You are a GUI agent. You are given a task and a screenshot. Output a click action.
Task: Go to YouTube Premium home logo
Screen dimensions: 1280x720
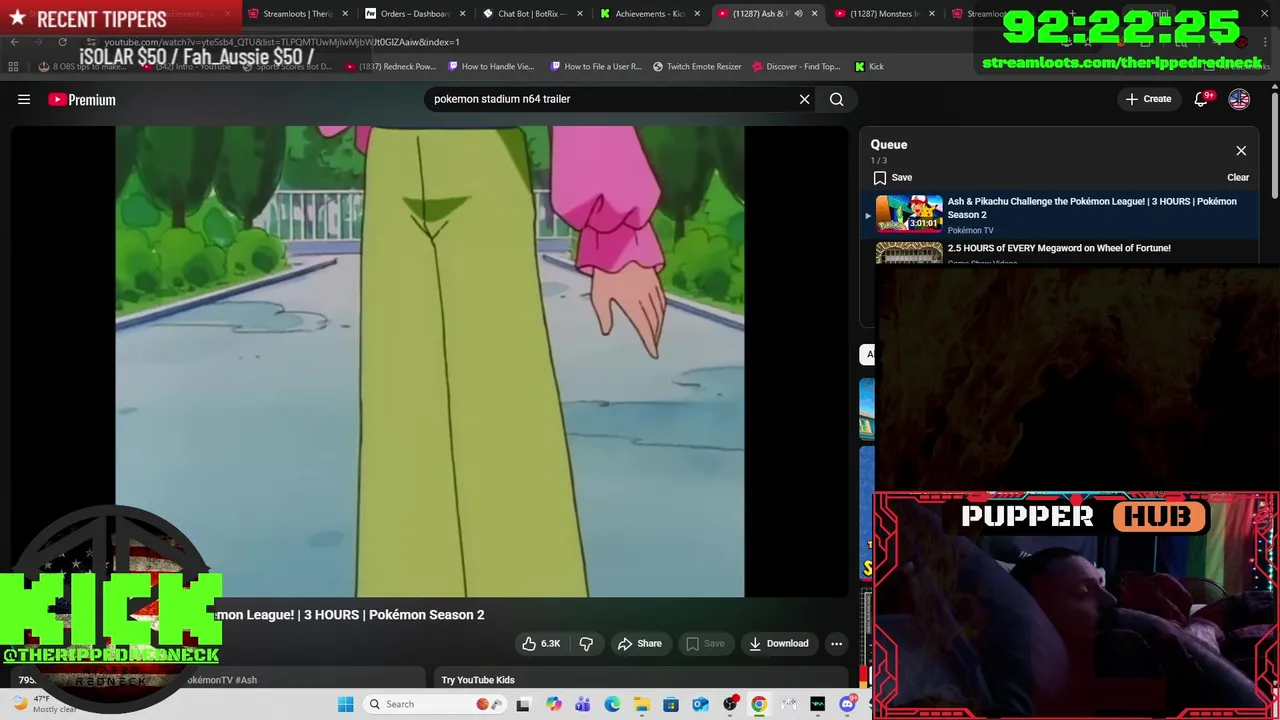[x=82, y=99]
